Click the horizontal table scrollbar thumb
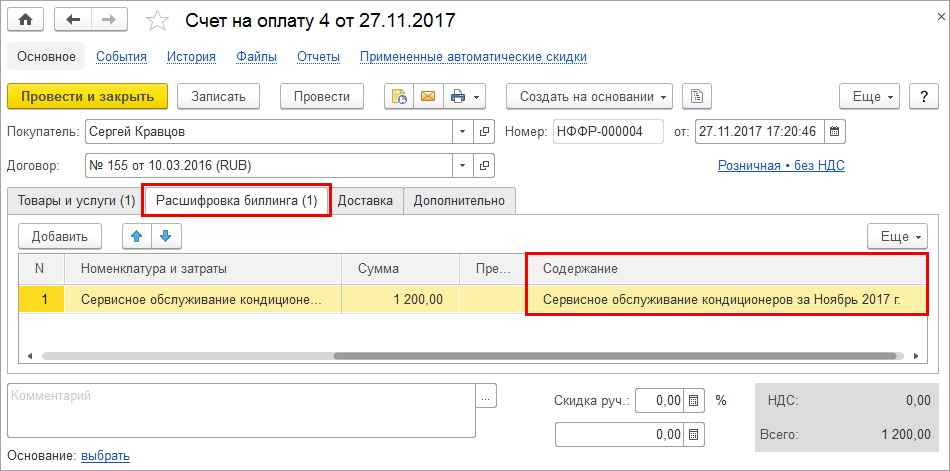Screen dimensions: 950x471 coord(616,356)
